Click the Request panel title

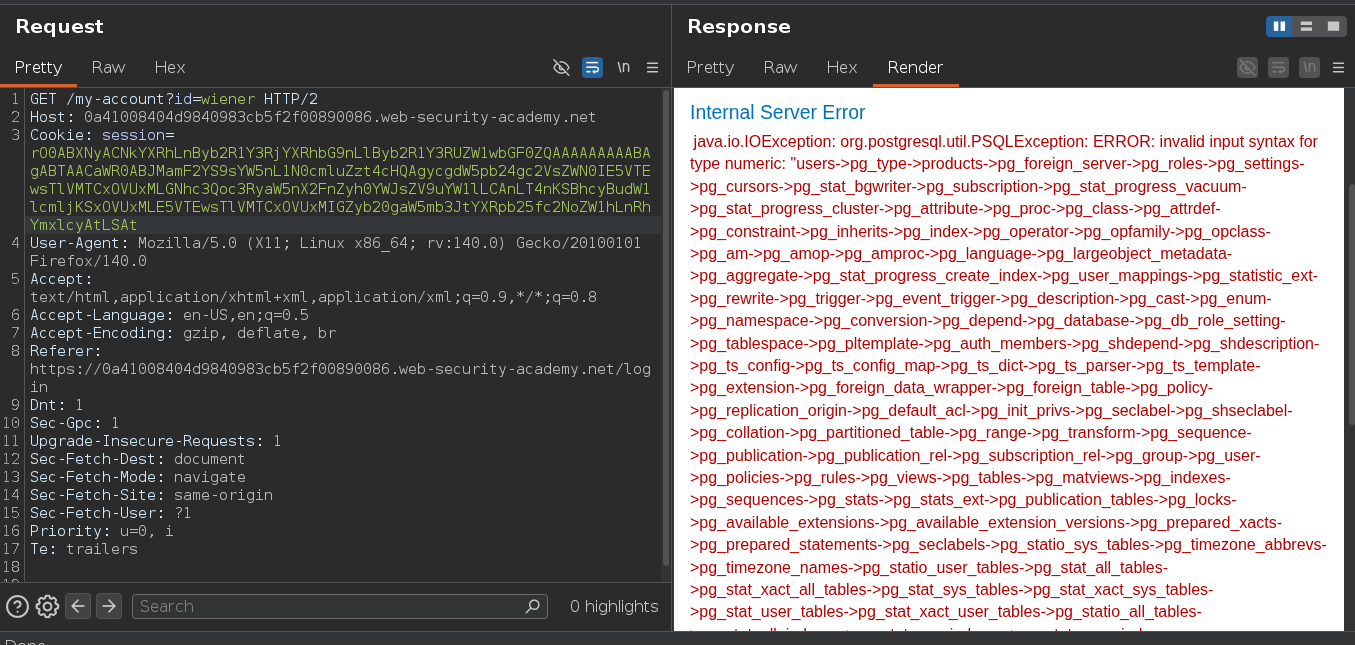click(x=60, y=27)
